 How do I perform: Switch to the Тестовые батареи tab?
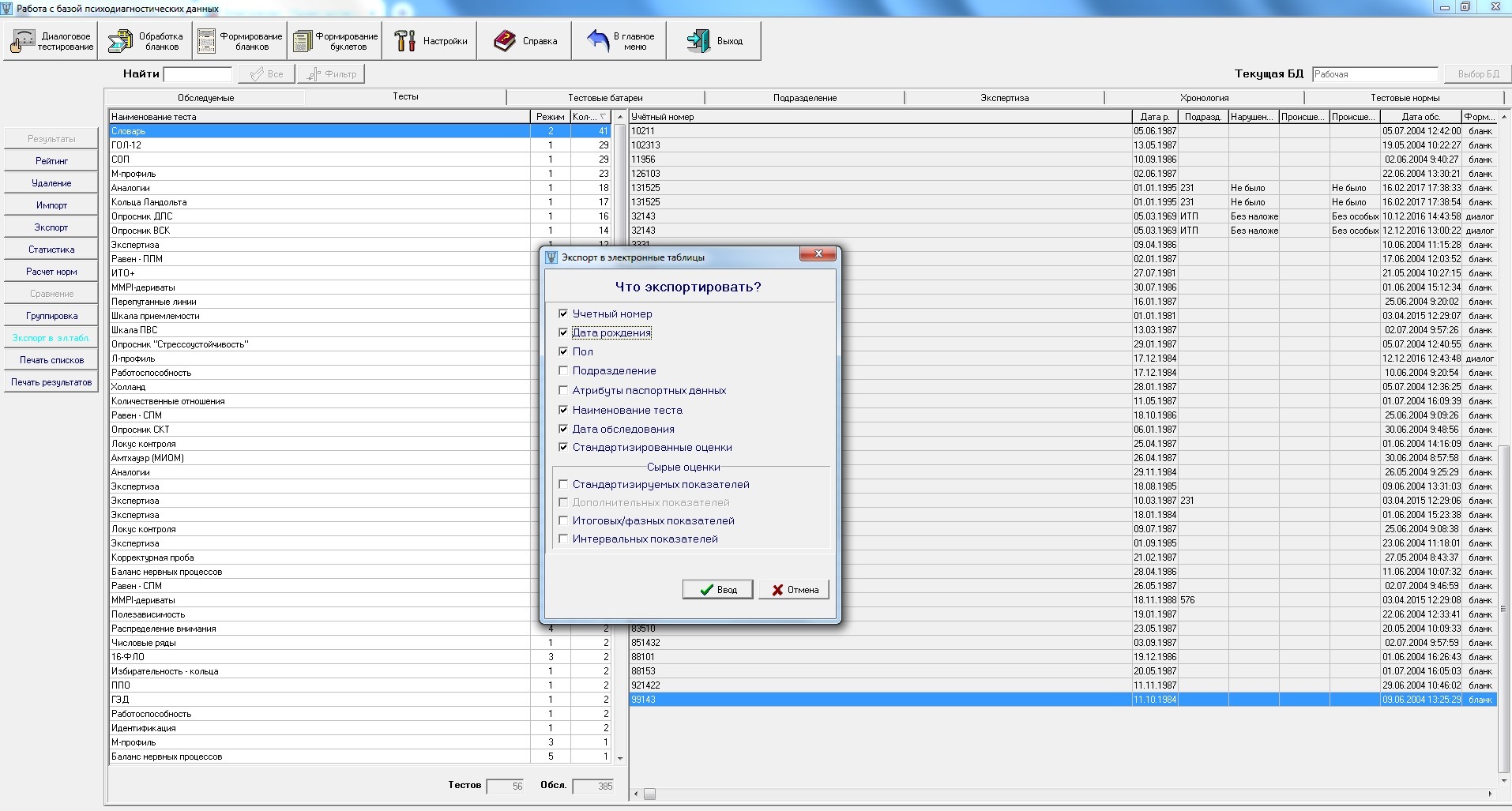tap(605, 98)
